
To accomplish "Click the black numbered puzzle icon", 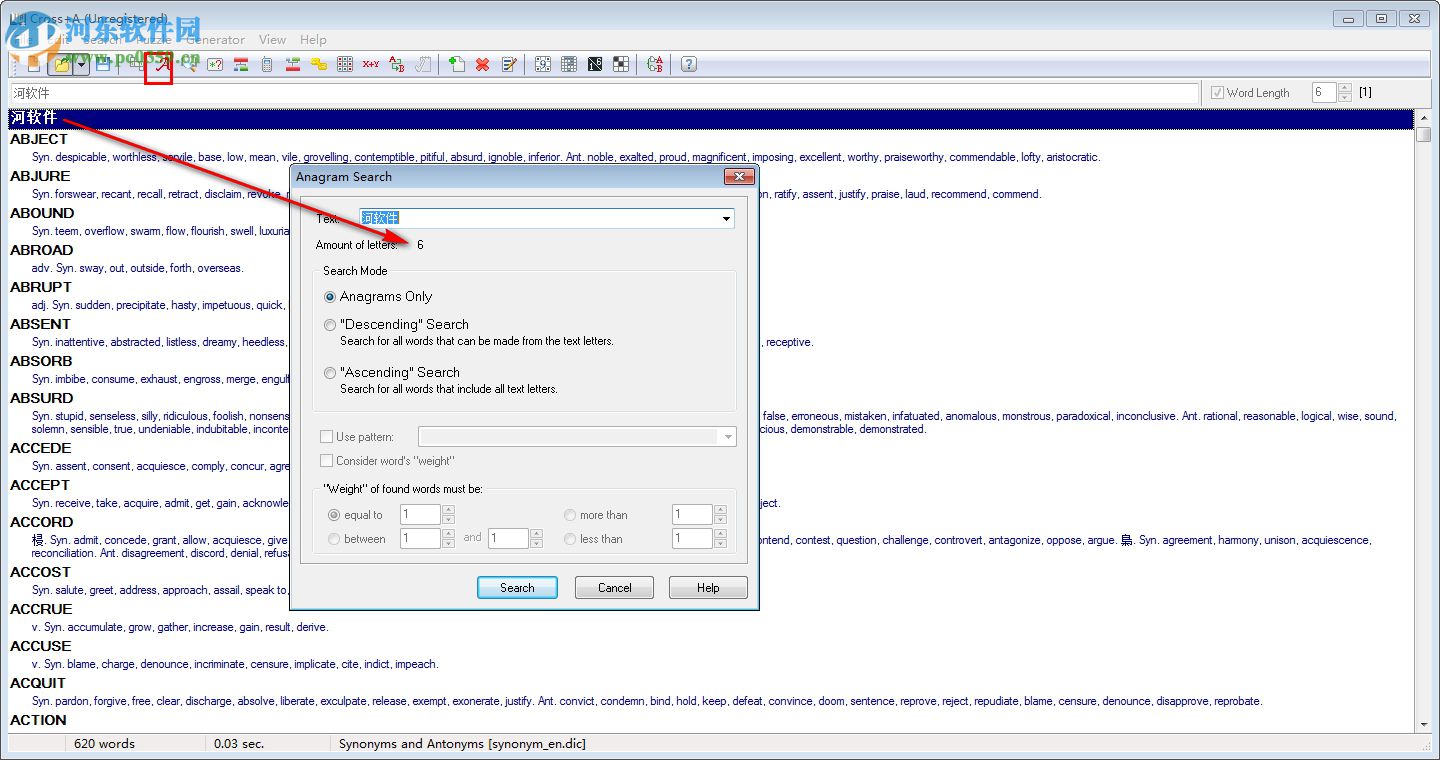I will click(595, 65).
